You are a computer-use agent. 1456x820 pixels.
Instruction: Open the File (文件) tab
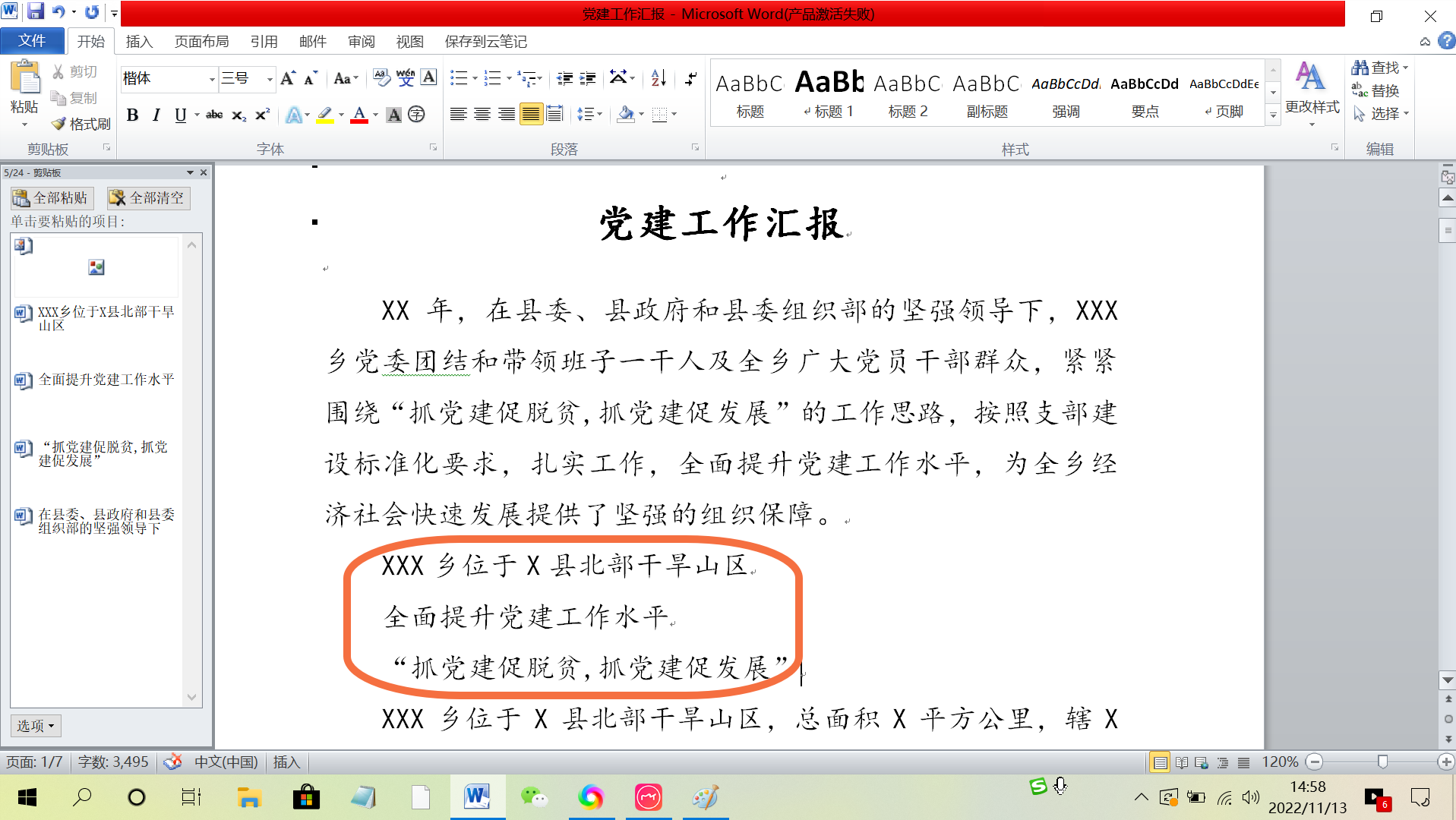pos(32,40)
